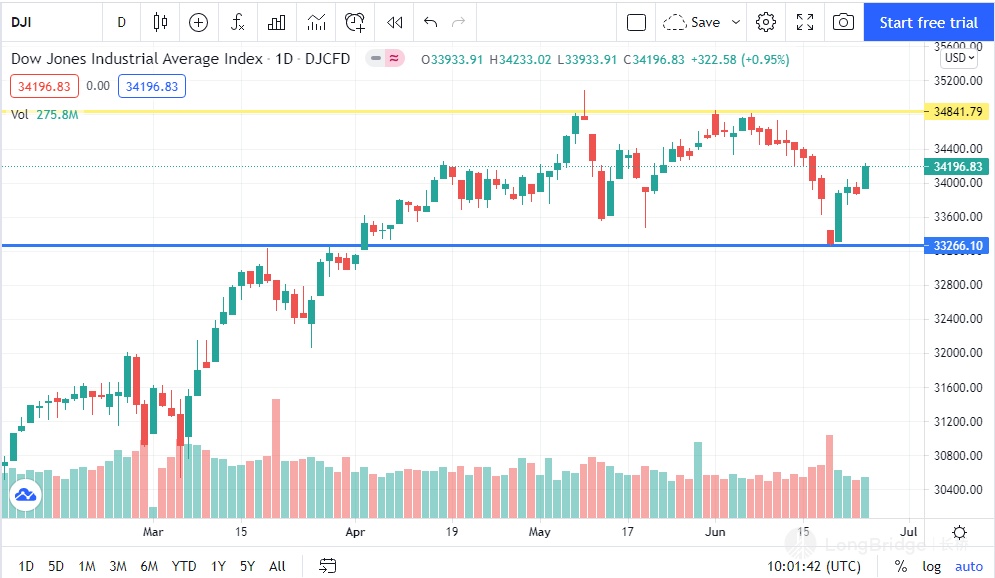Screen dimensions: 995x578
Task: Toggle the log scale option
Action: click(x=931, y=566)
